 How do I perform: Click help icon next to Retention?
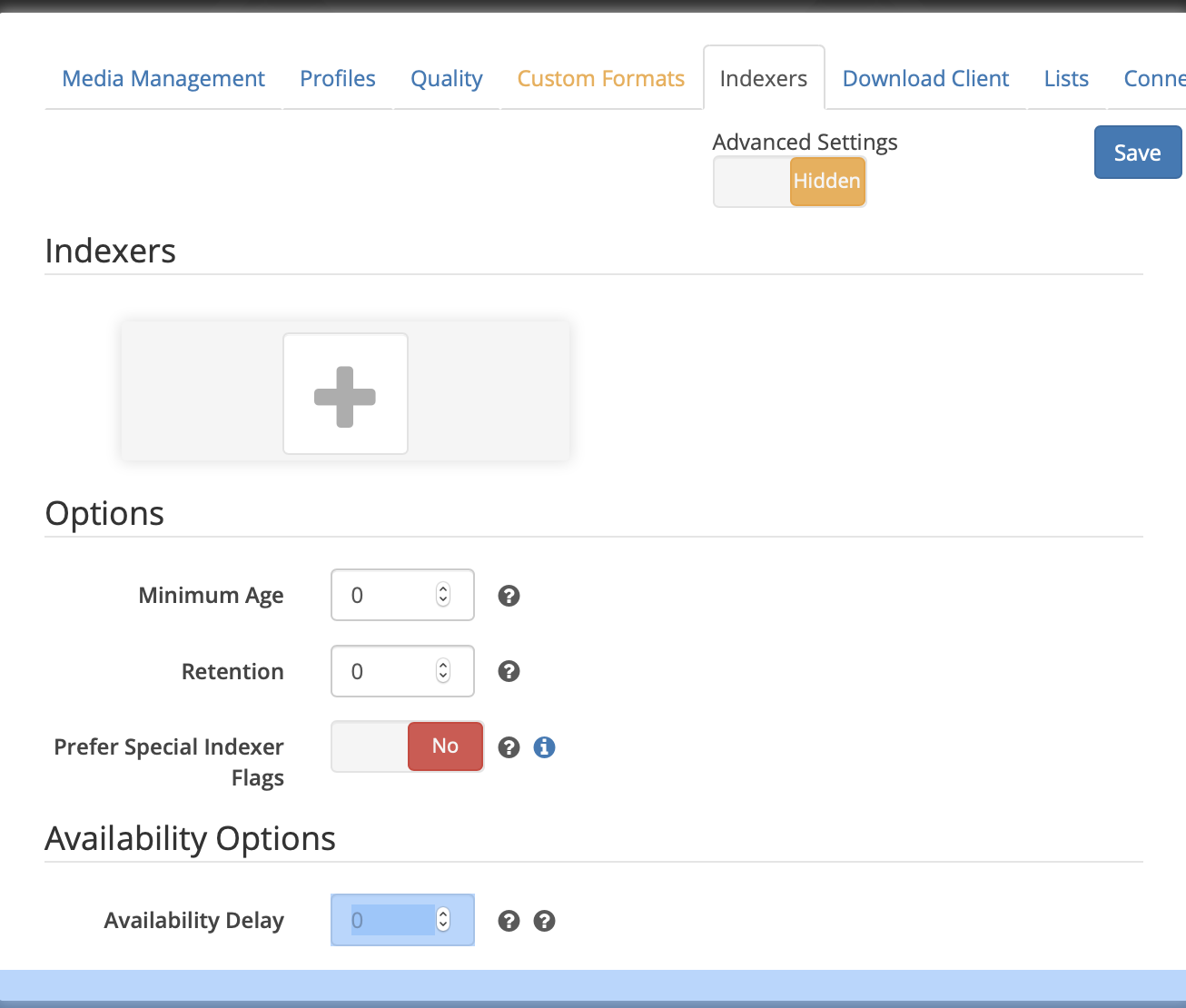click(x=509, y=671)
